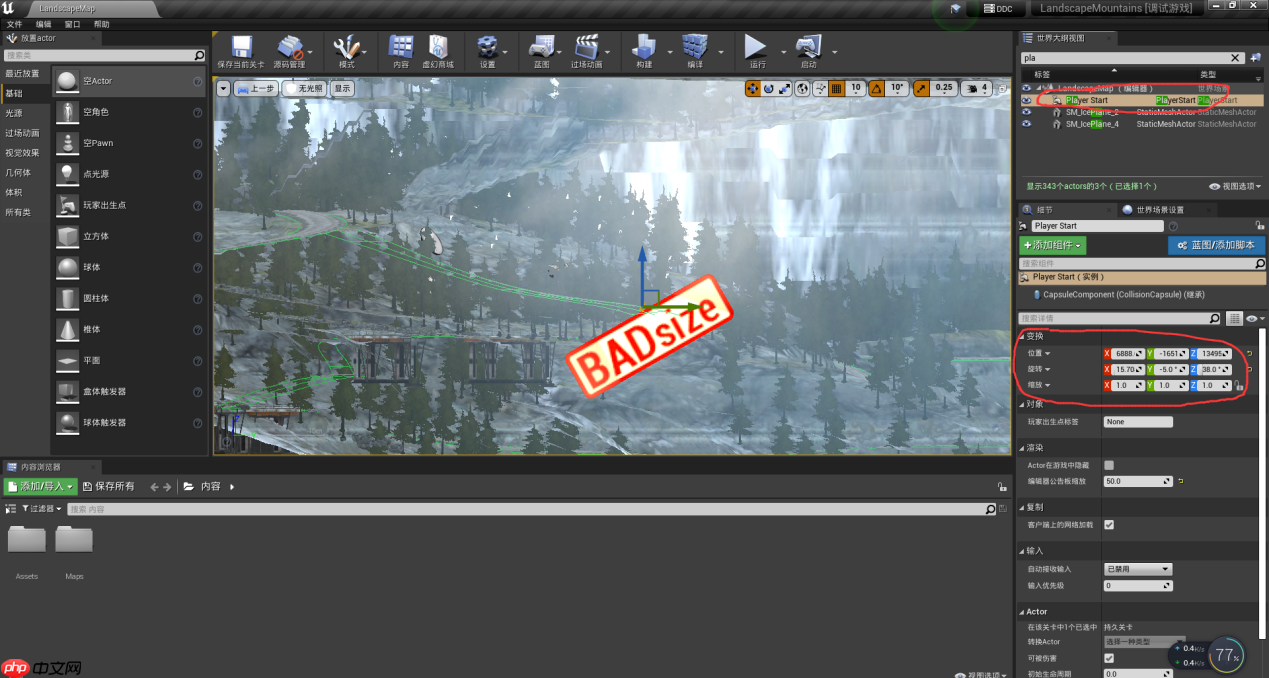Toggle rotation snapping triangle icon
This screenshot has width=1269, height=678.
pos(877,88)
